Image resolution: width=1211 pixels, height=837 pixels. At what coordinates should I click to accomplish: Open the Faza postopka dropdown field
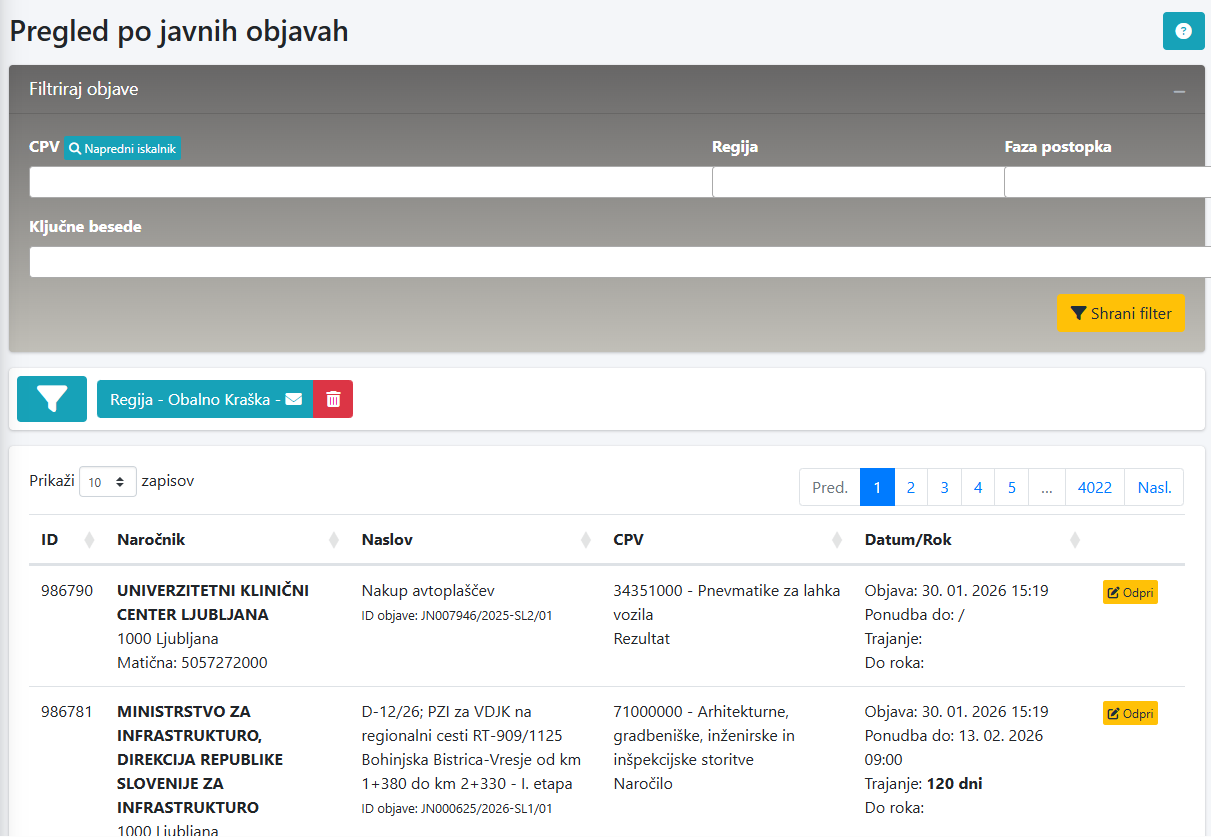click(1106, 182)
